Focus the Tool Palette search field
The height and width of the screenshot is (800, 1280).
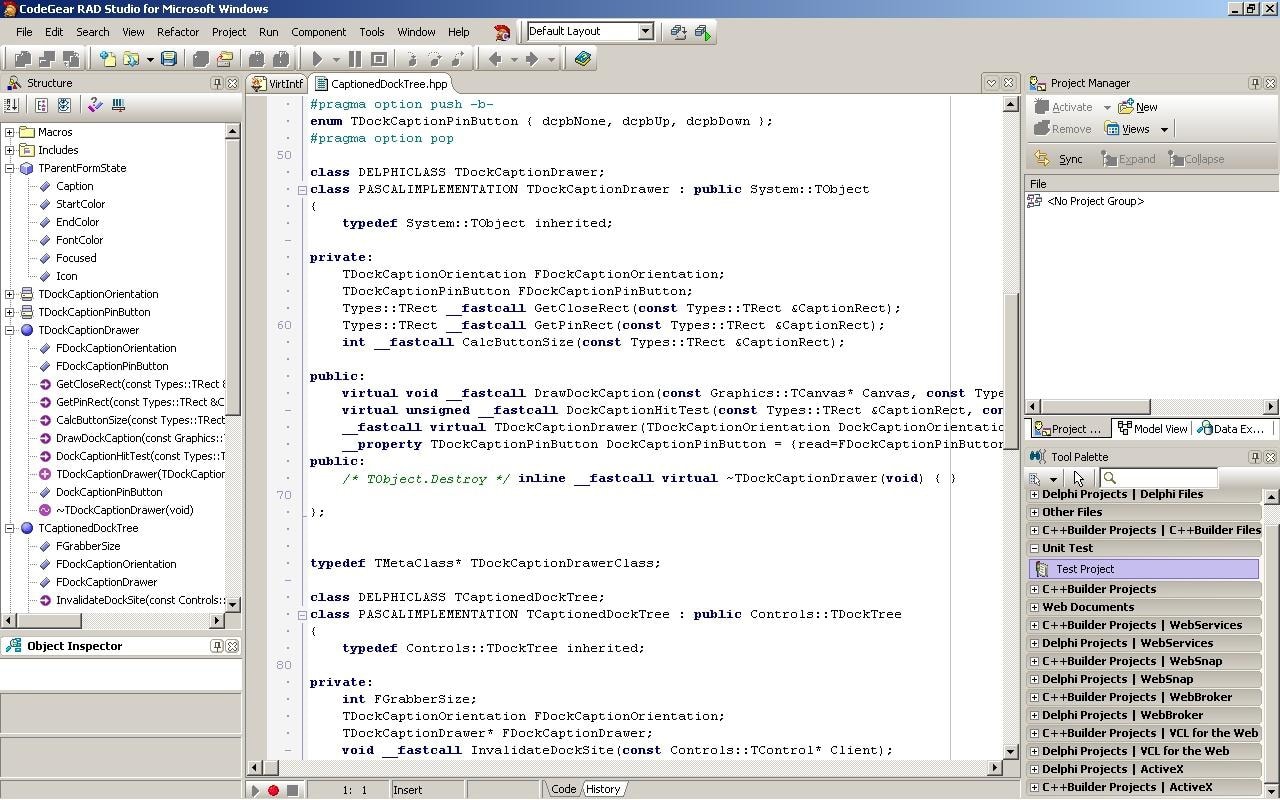(1157, 479)
